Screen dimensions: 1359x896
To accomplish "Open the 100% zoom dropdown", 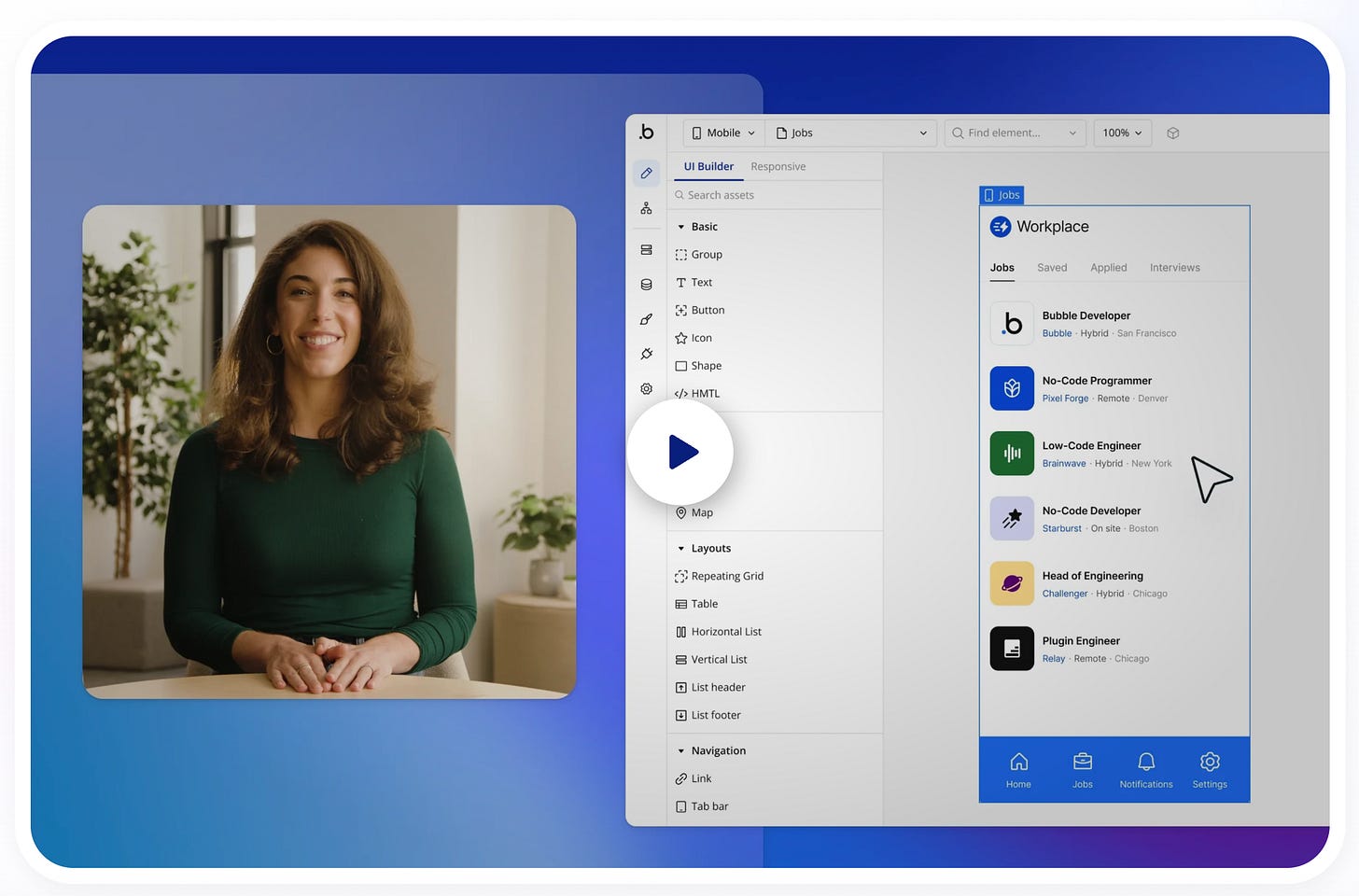I will [1122, 133].
